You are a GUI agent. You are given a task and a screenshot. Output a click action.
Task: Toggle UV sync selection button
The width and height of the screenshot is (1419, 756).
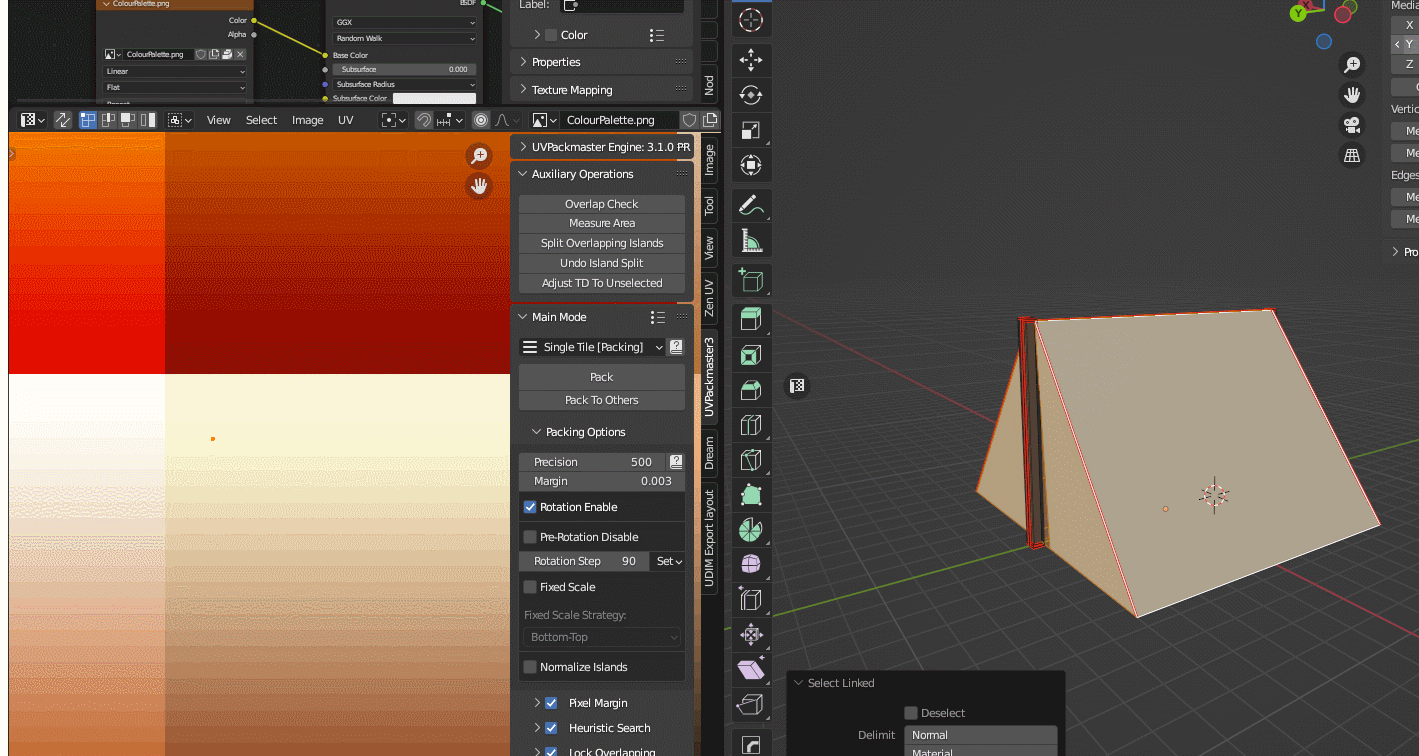point(62,120)
